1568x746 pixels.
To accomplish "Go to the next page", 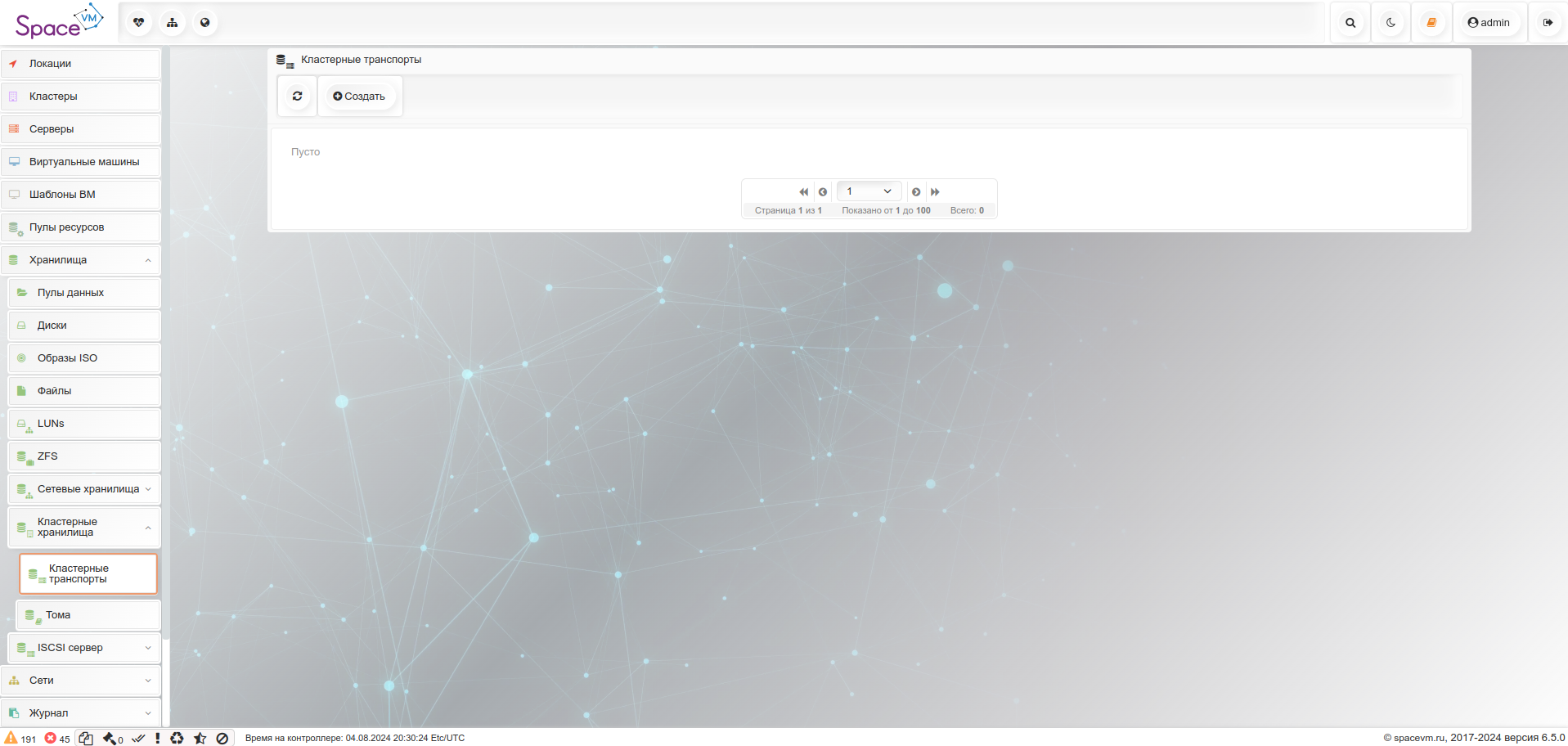I will click(x=916, y=191).
